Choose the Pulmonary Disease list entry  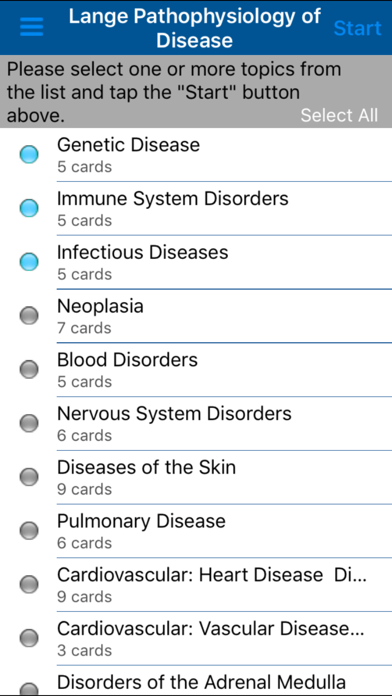[x=196, y=530]
